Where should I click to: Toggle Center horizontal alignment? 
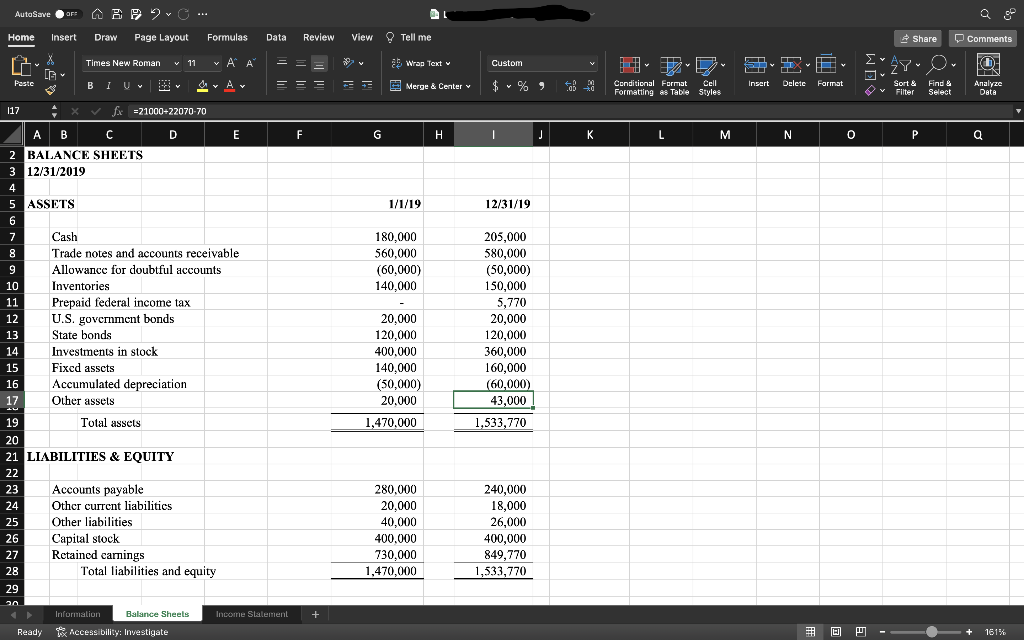pos(300,86)
